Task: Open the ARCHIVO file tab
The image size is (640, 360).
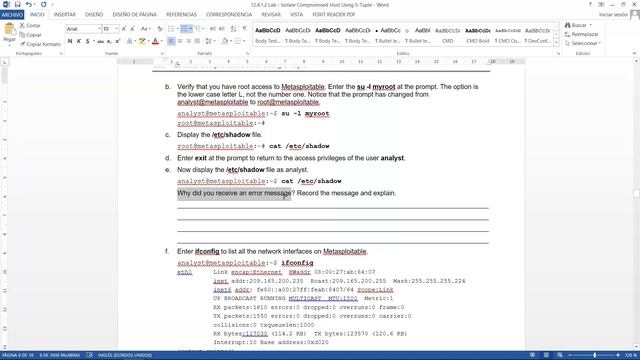Action: pos(12,15)
